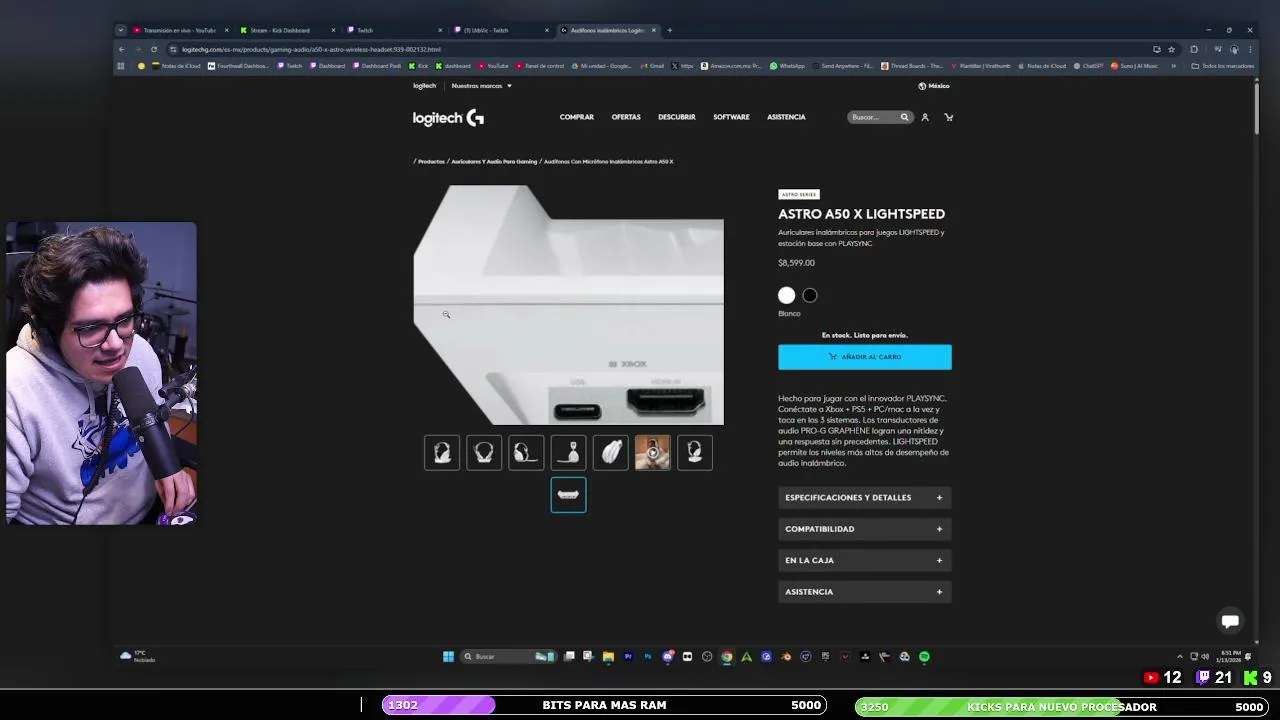
Task: Select the black color swatch
Action: 810,295
